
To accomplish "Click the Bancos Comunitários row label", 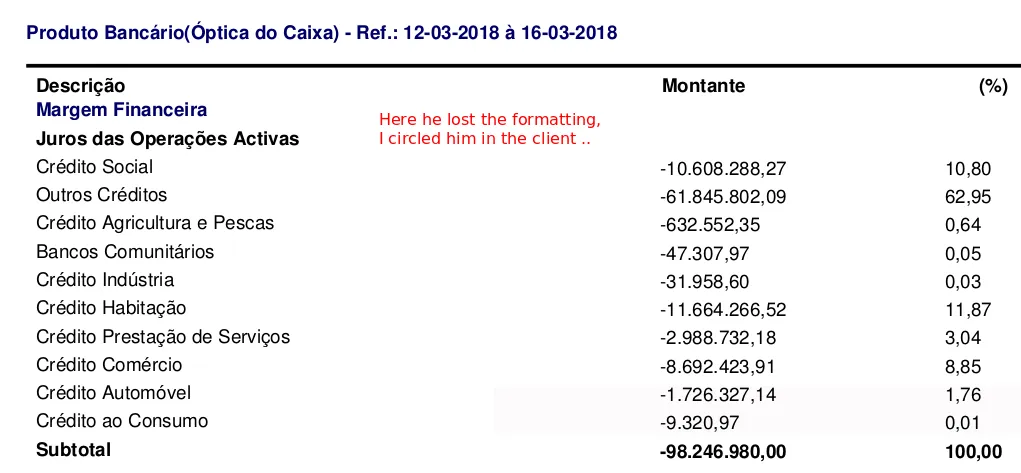I will point(125,251).
